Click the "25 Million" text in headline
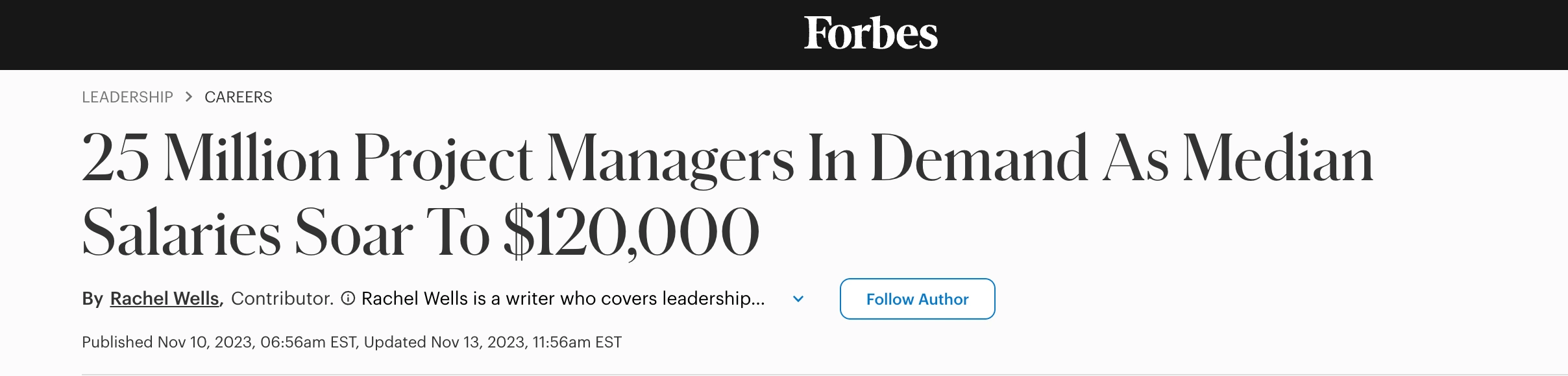This screenshot has width=1568, height=376. point(211,159)
